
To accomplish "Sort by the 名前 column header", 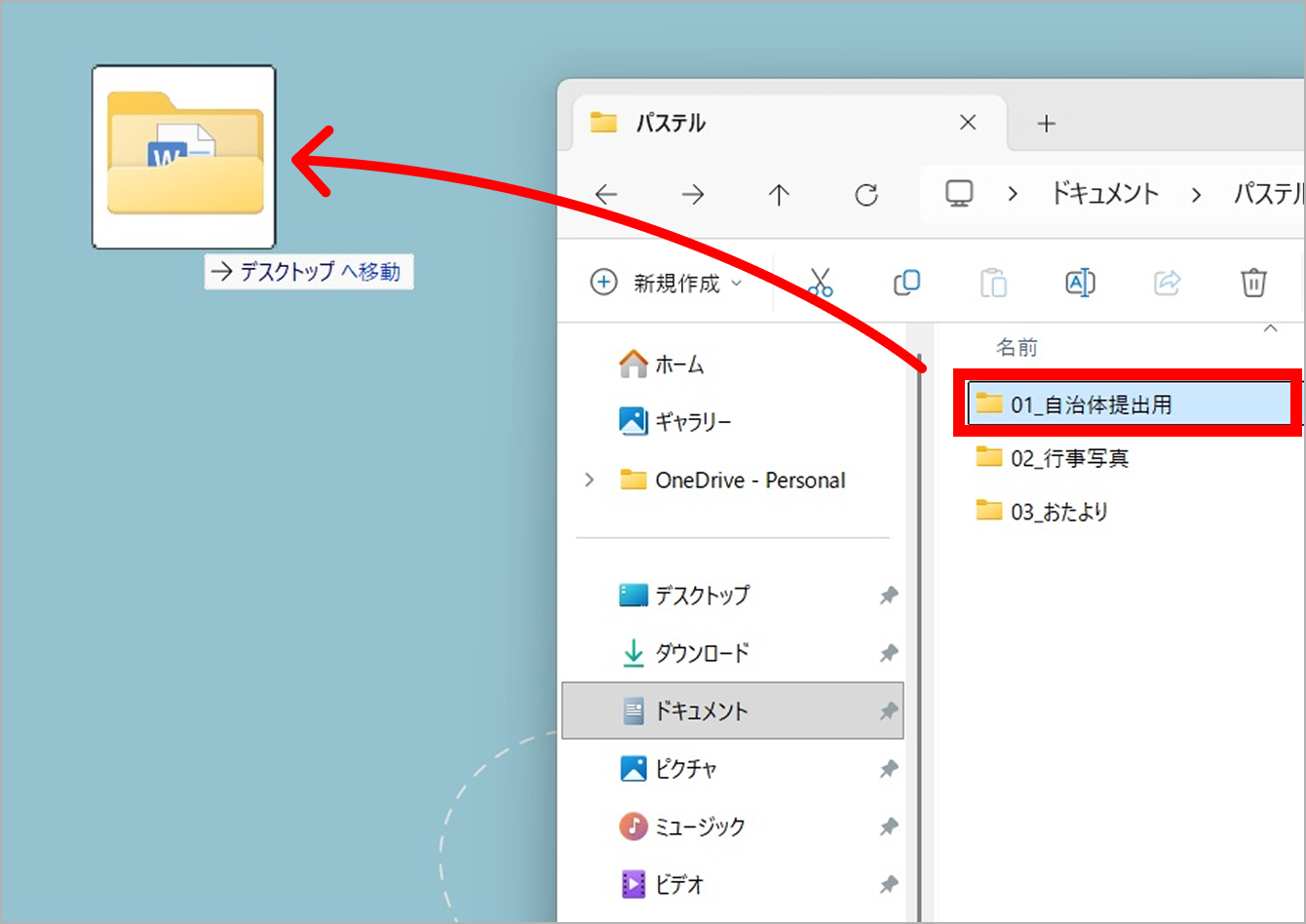I will point(1017,347).
